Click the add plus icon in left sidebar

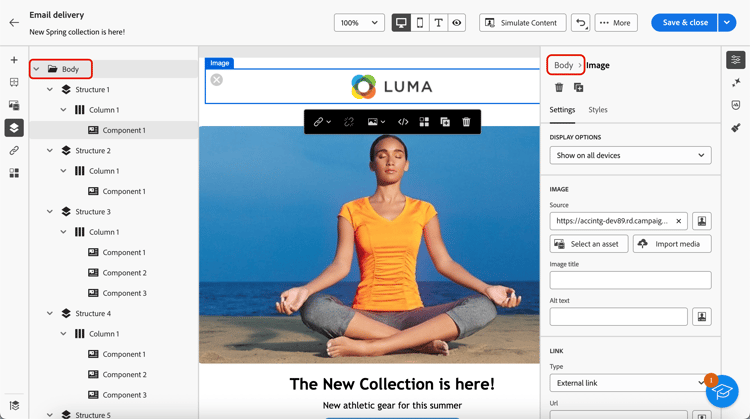point(14,60)
